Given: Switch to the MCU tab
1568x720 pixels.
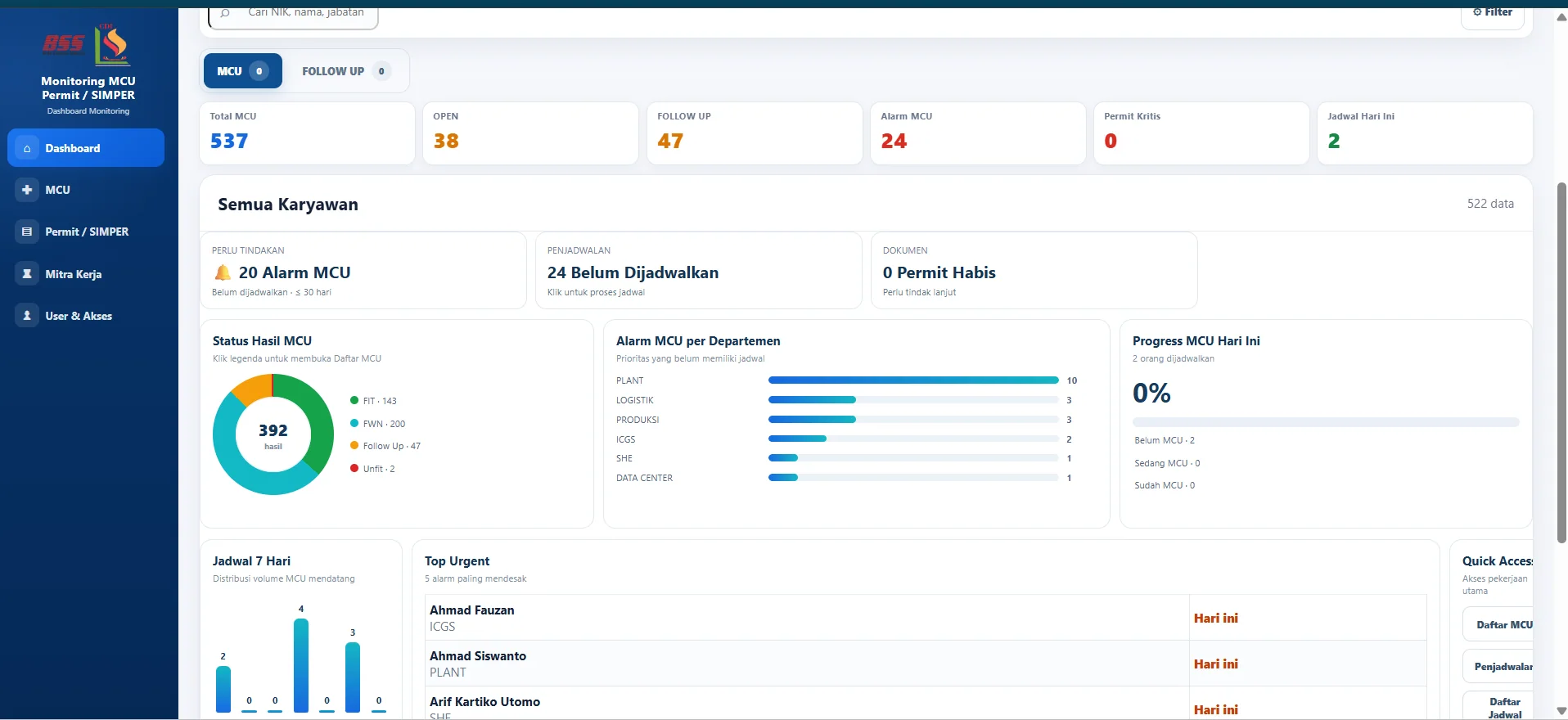Looking at the screenshot, I should (x=242, y=71).
